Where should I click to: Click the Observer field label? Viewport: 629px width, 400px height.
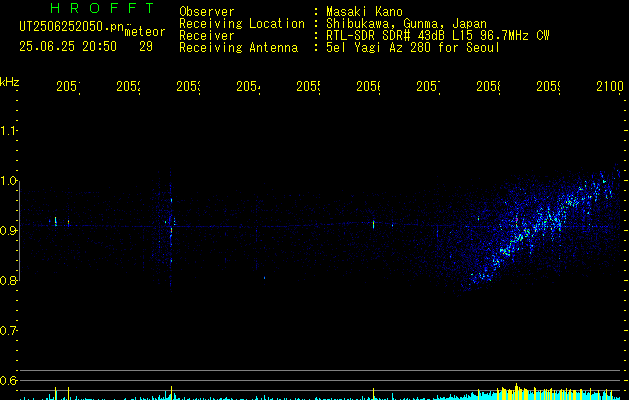tap(207, 12)
